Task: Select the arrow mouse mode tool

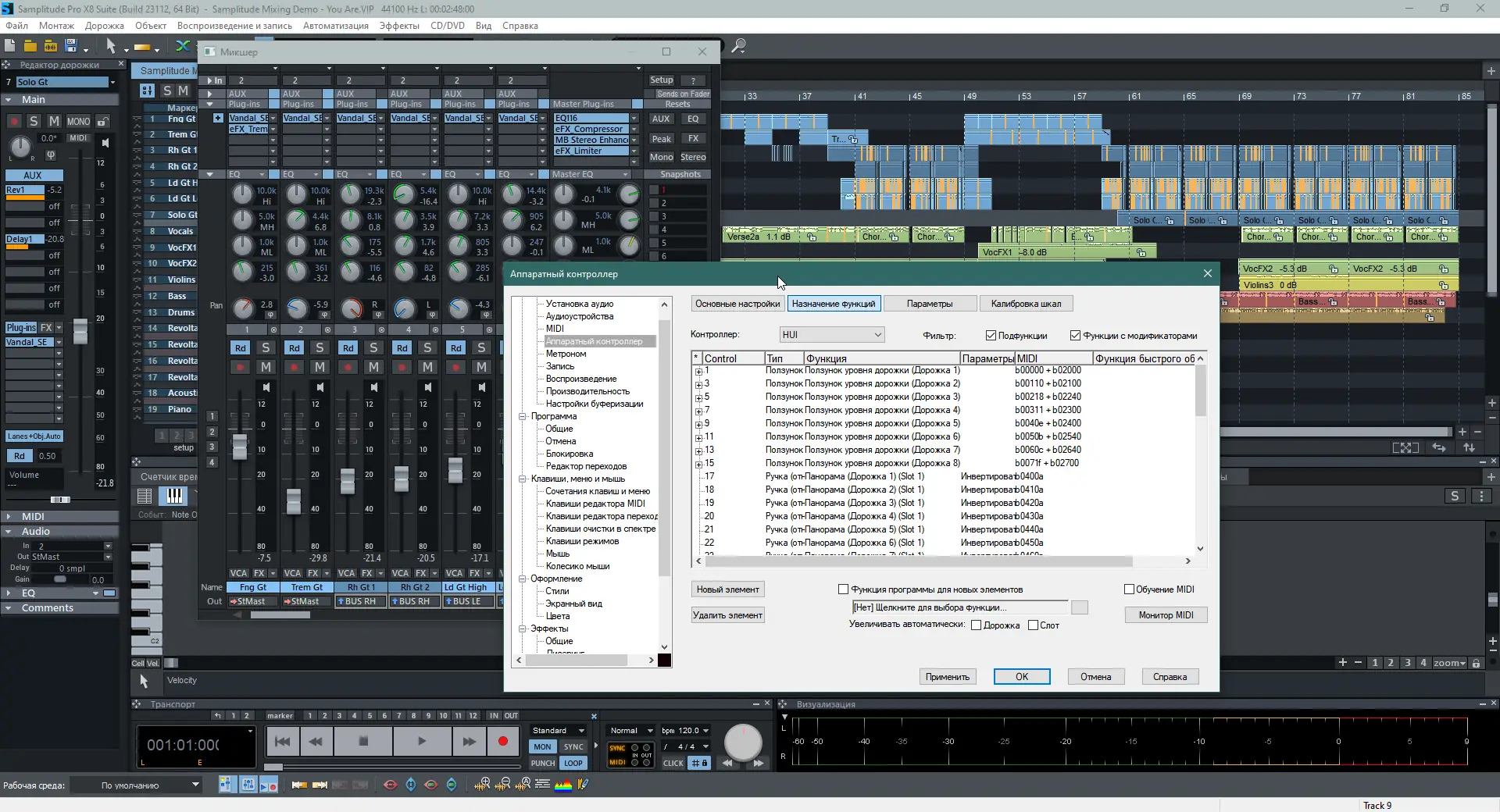Action: click(x=111, y=46)
